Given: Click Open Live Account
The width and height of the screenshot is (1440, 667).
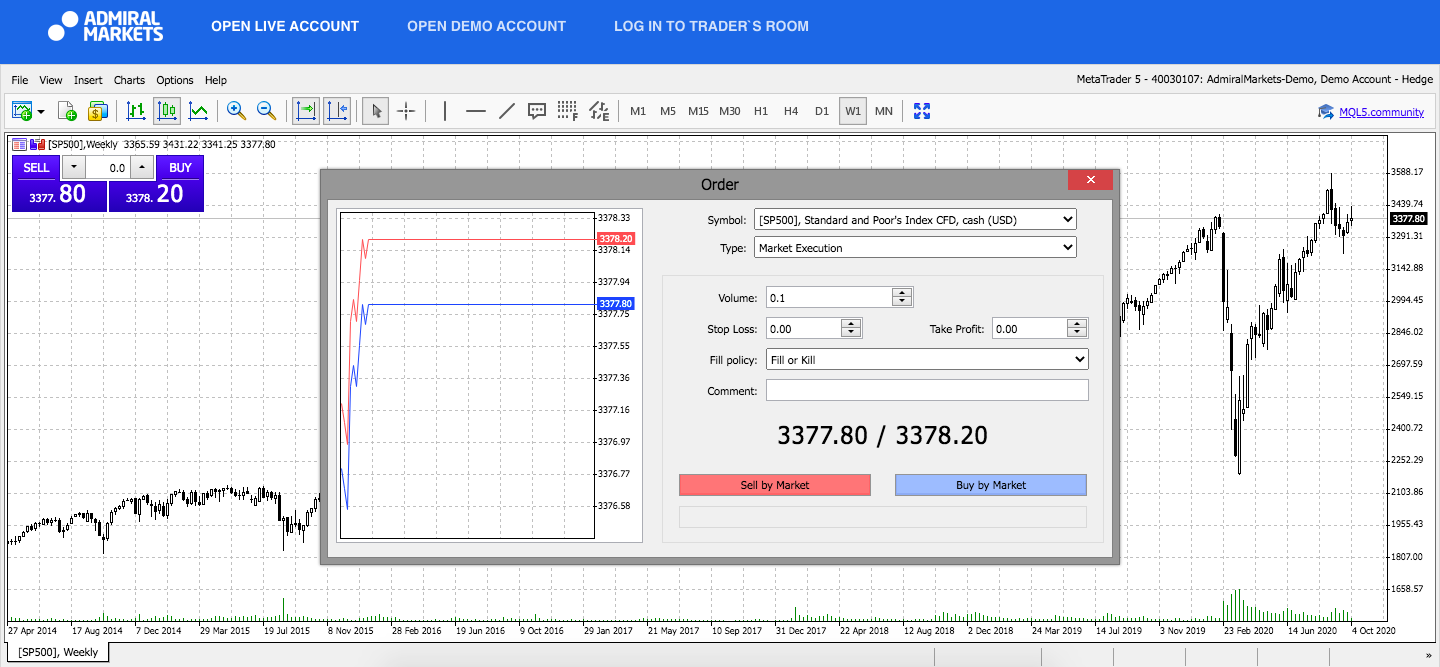Looking at the screenshot, I should [x=285, y=26].
